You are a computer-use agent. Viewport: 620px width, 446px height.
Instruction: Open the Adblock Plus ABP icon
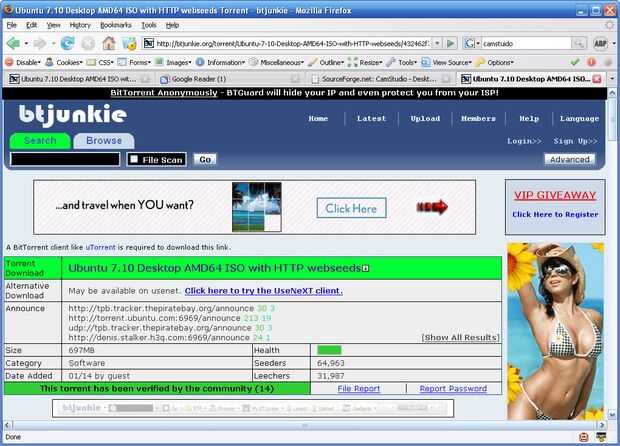[x=600, y=43]
